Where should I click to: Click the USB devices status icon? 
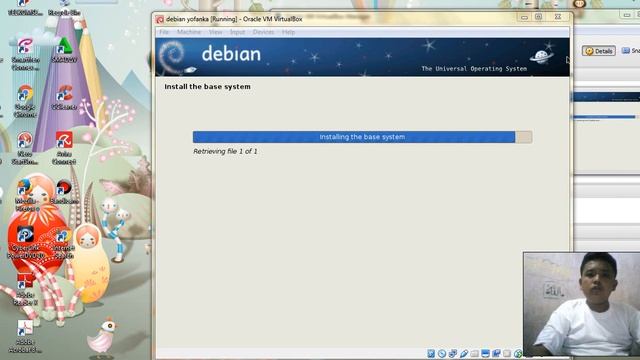[x=464, y=353]
